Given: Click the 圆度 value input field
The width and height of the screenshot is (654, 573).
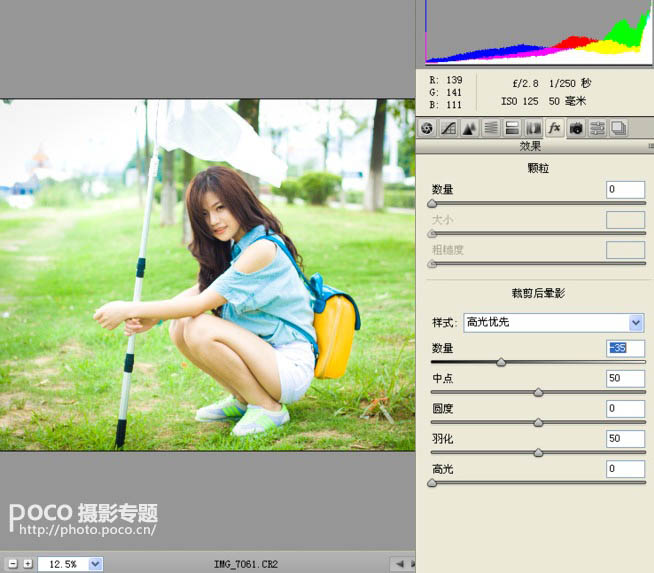Looking at the screenshot, I should [625, 408].
